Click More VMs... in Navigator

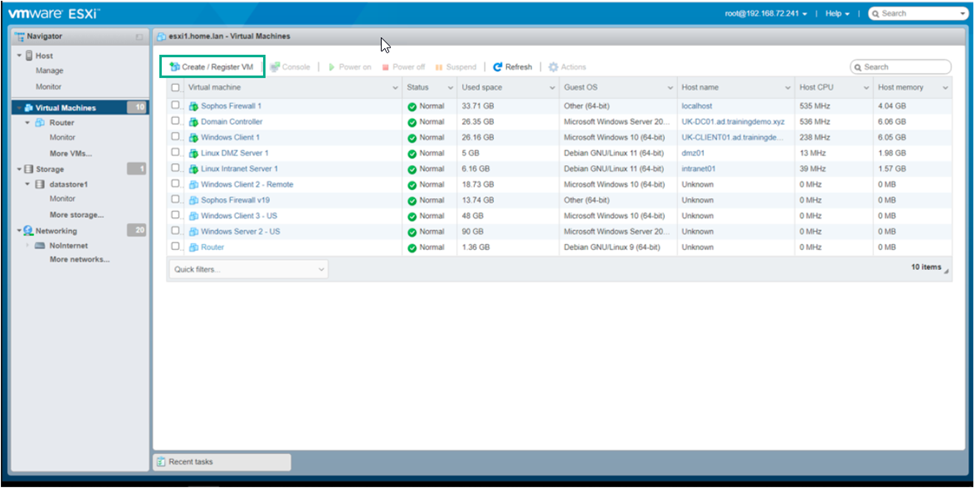tap(71, 153)
